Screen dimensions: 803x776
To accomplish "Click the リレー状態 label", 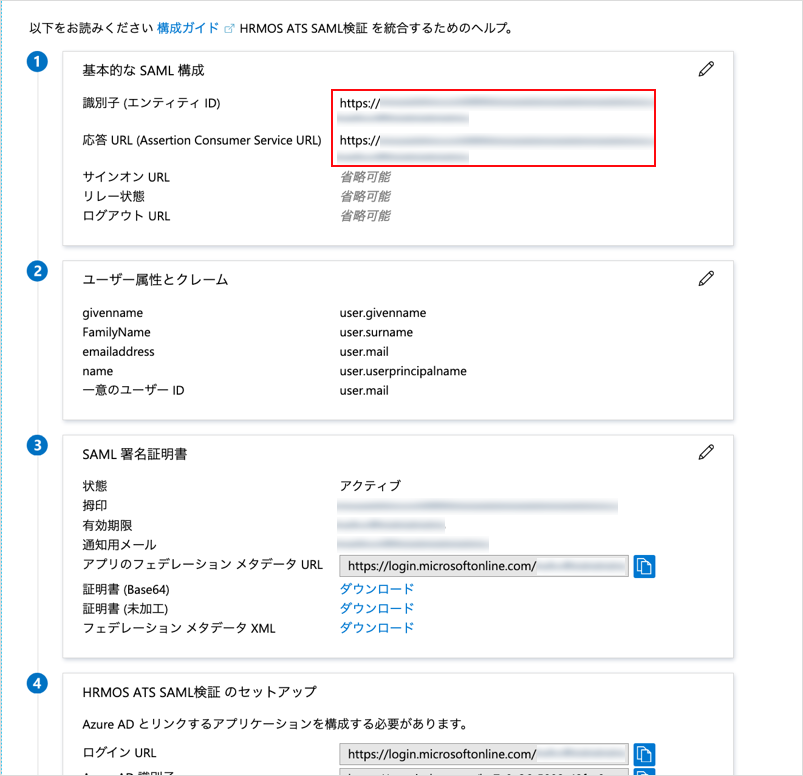I will pyautogui.click(x=114, y=197).
